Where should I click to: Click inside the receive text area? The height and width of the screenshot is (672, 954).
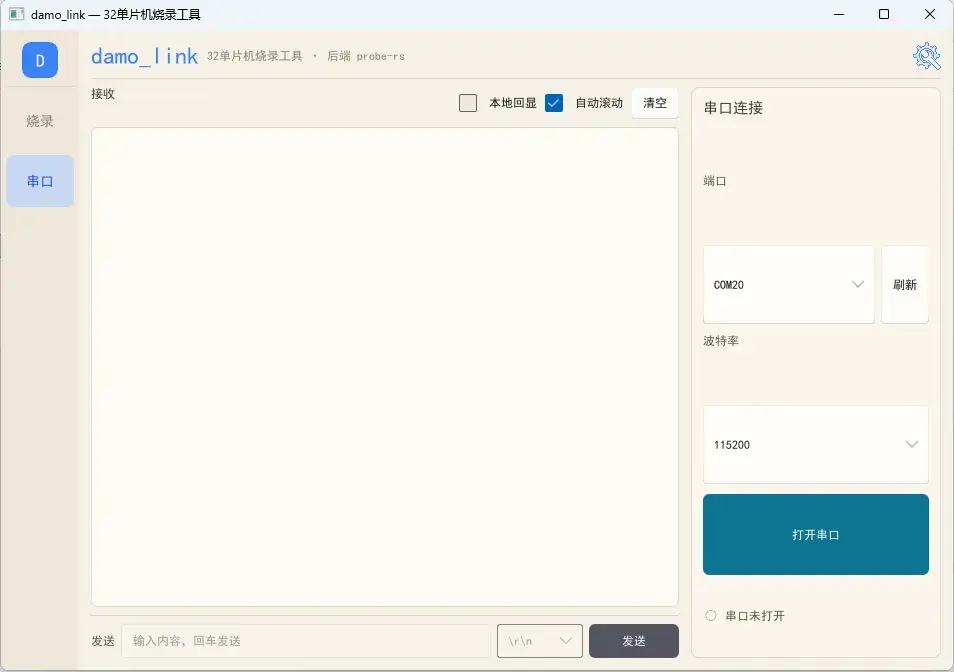(385, 367)
